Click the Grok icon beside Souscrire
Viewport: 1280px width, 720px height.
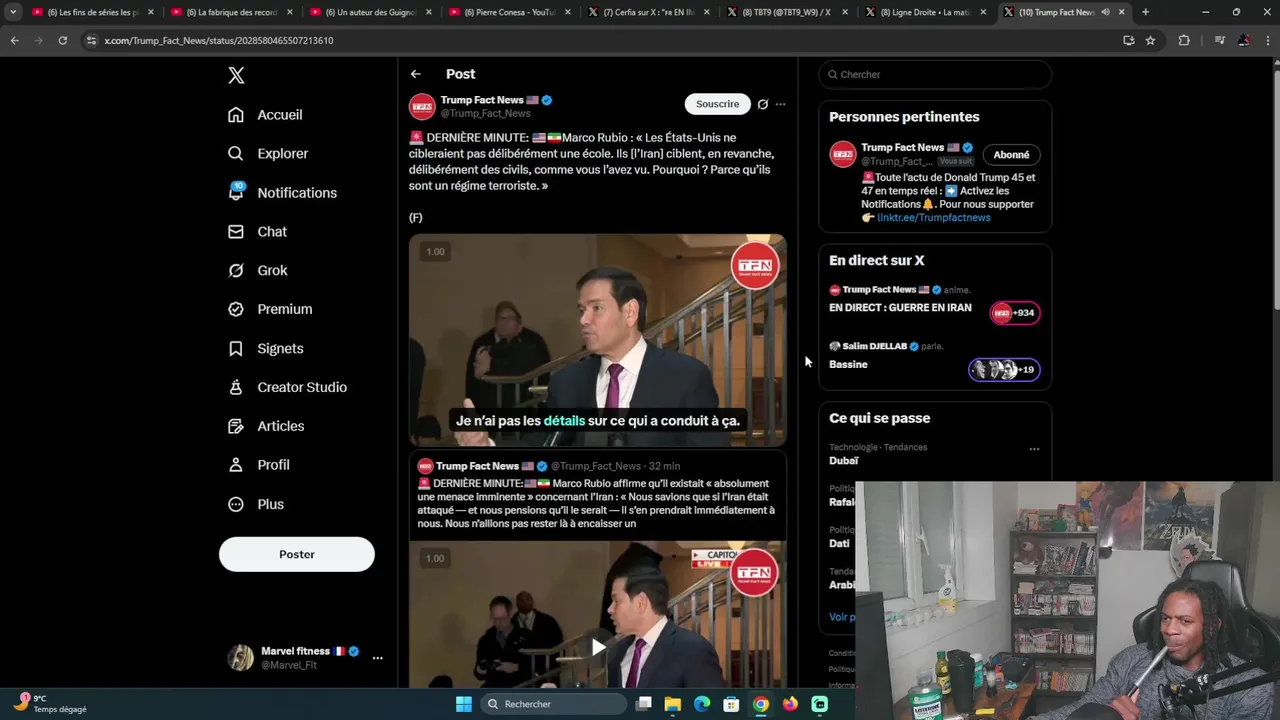[x=763, y=104]
